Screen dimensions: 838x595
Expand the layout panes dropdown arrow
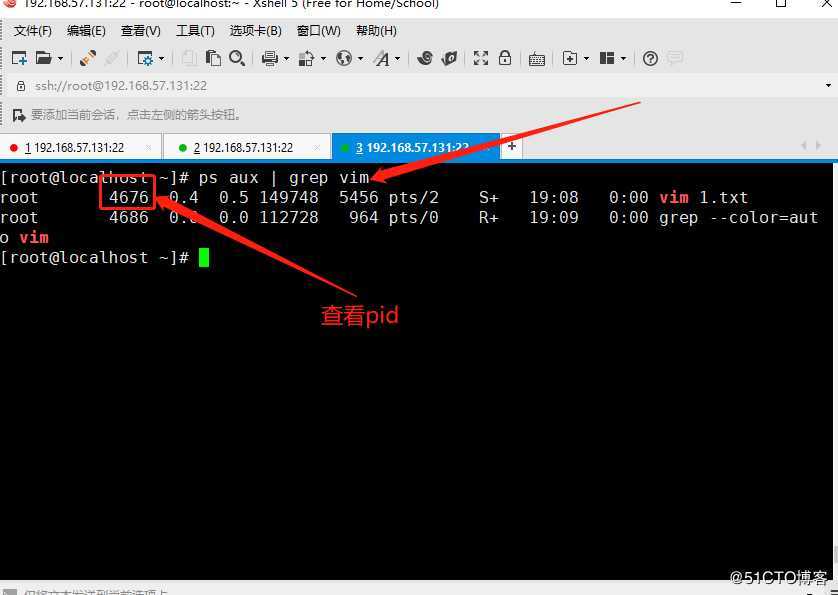pos(623,58)
